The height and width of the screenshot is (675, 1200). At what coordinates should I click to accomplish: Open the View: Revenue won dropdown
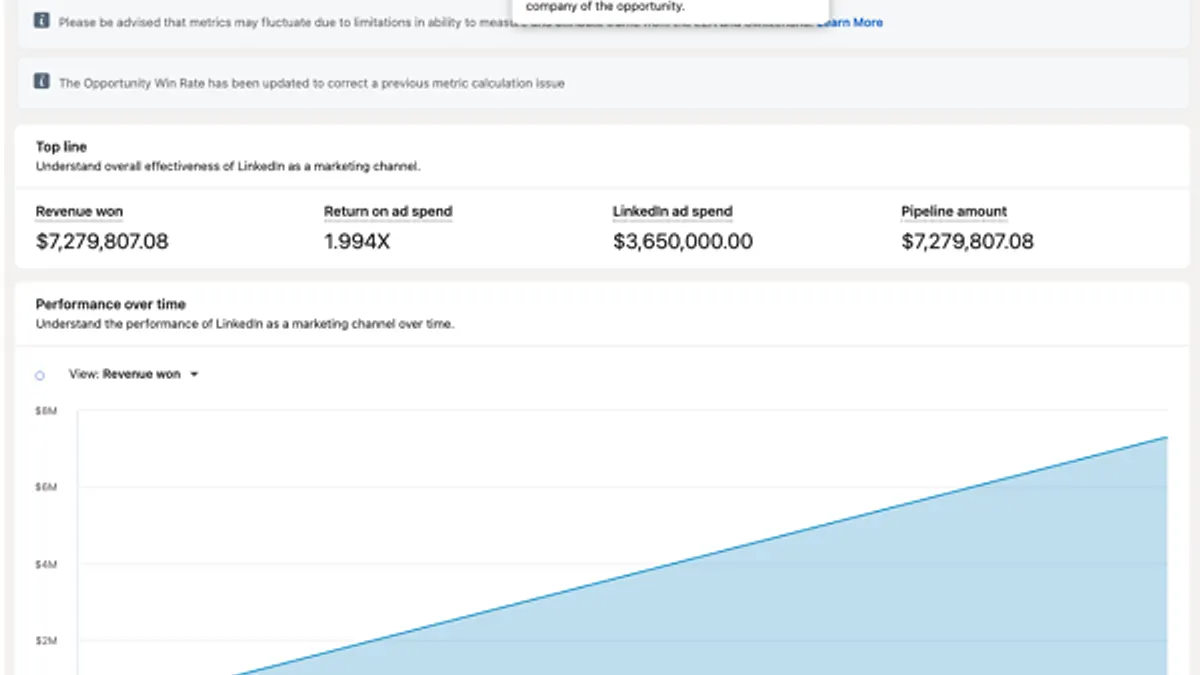pyautogui.click(x=134, y=374)
